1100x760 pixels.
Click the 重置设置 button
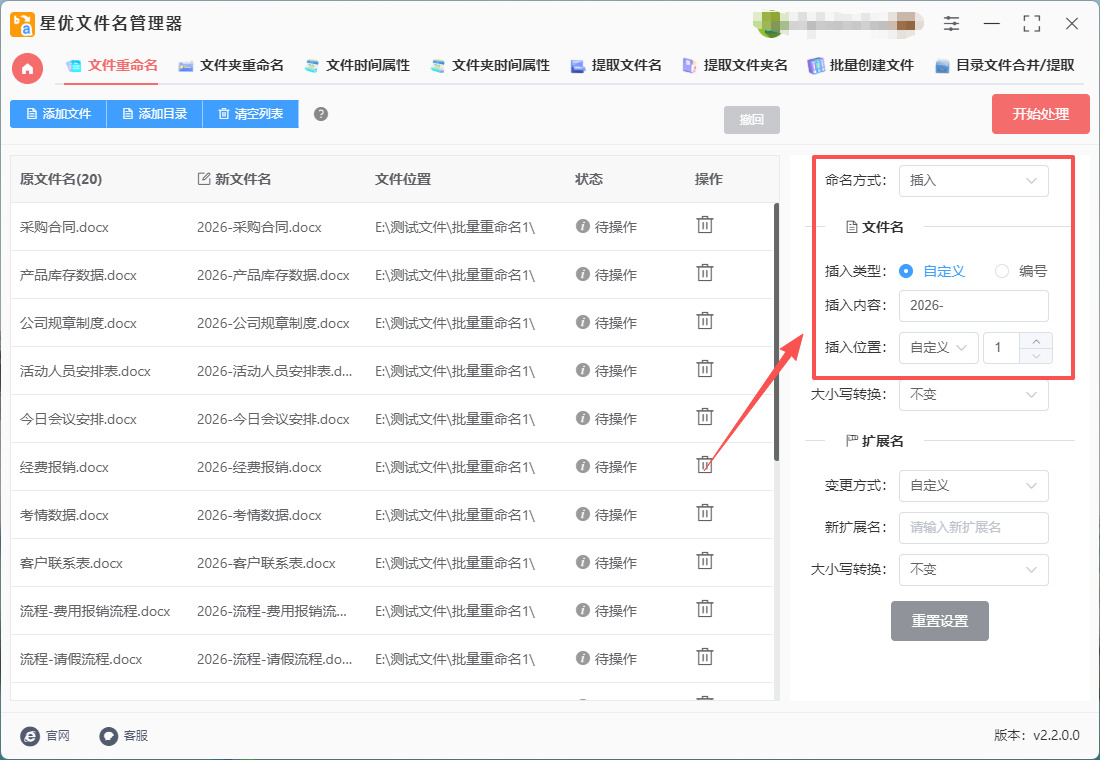pyautogui.click(x=939, y=621)
